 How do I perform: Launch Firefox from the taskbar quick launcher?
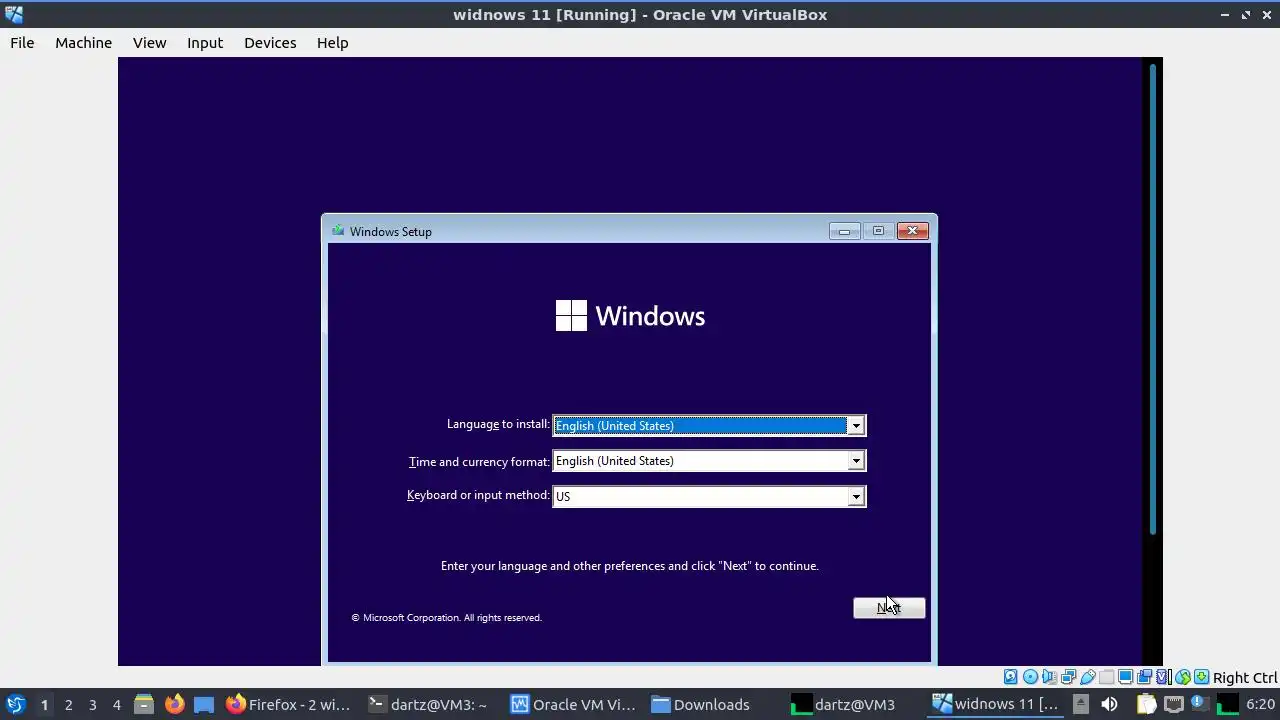tap(174, 704)
